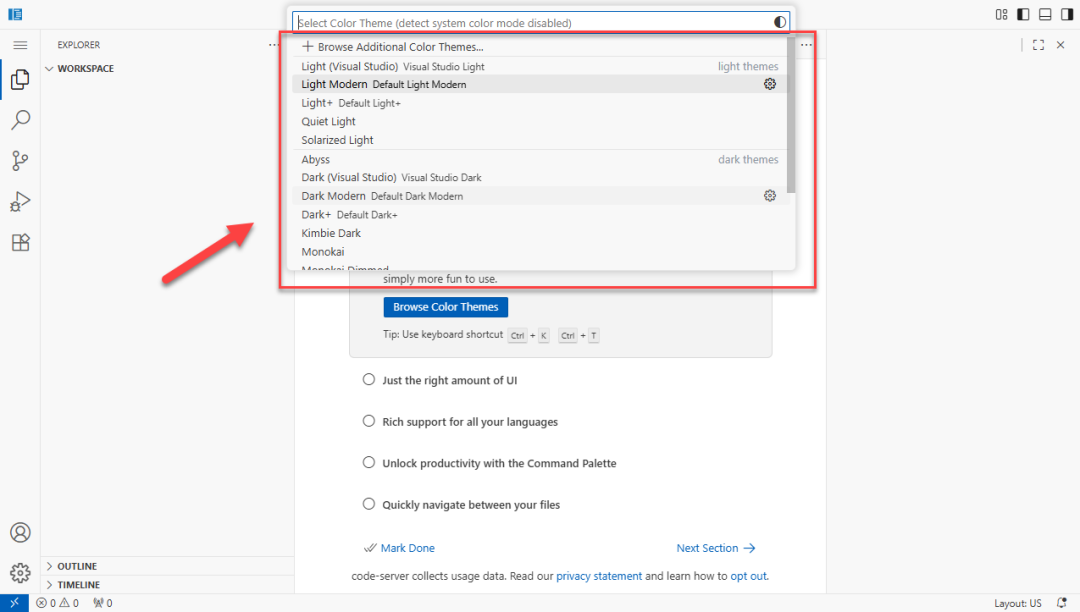The image size is (1080, 612).
Task: Expand the TIMELINE section
Action: pos(78,585)
